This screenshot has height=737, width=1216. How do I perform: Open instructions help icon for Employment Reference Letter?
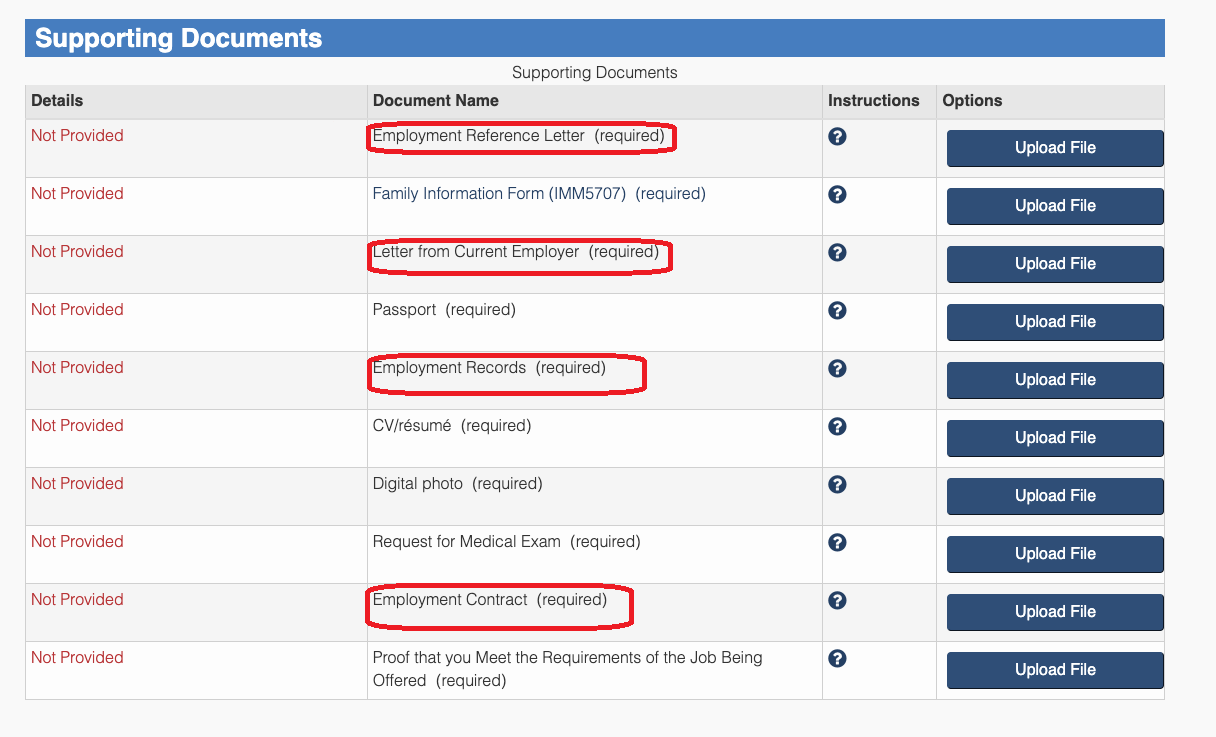click(x=838, y=136)
